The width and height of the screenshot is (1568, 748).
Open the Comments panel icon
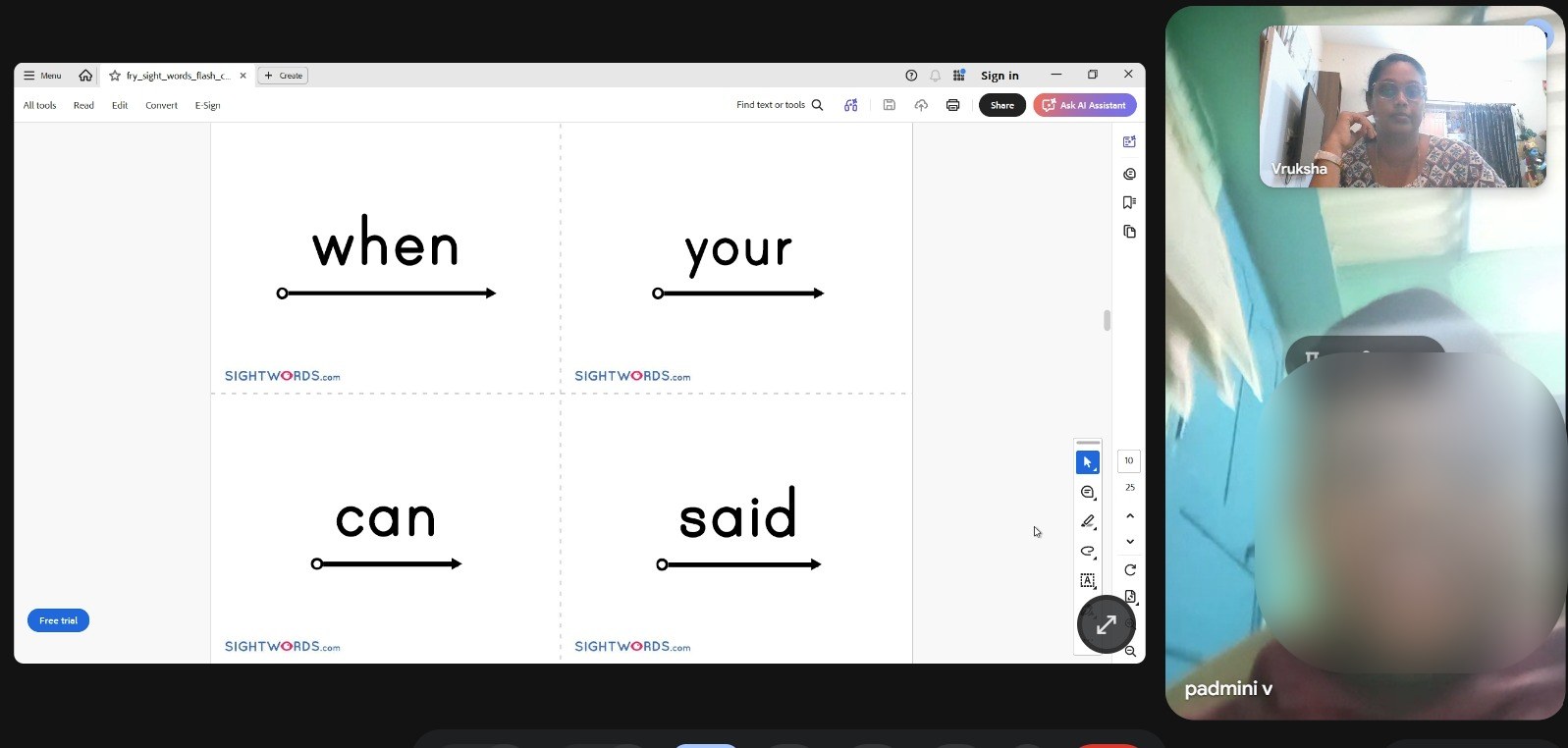(x=1129, y=174)
